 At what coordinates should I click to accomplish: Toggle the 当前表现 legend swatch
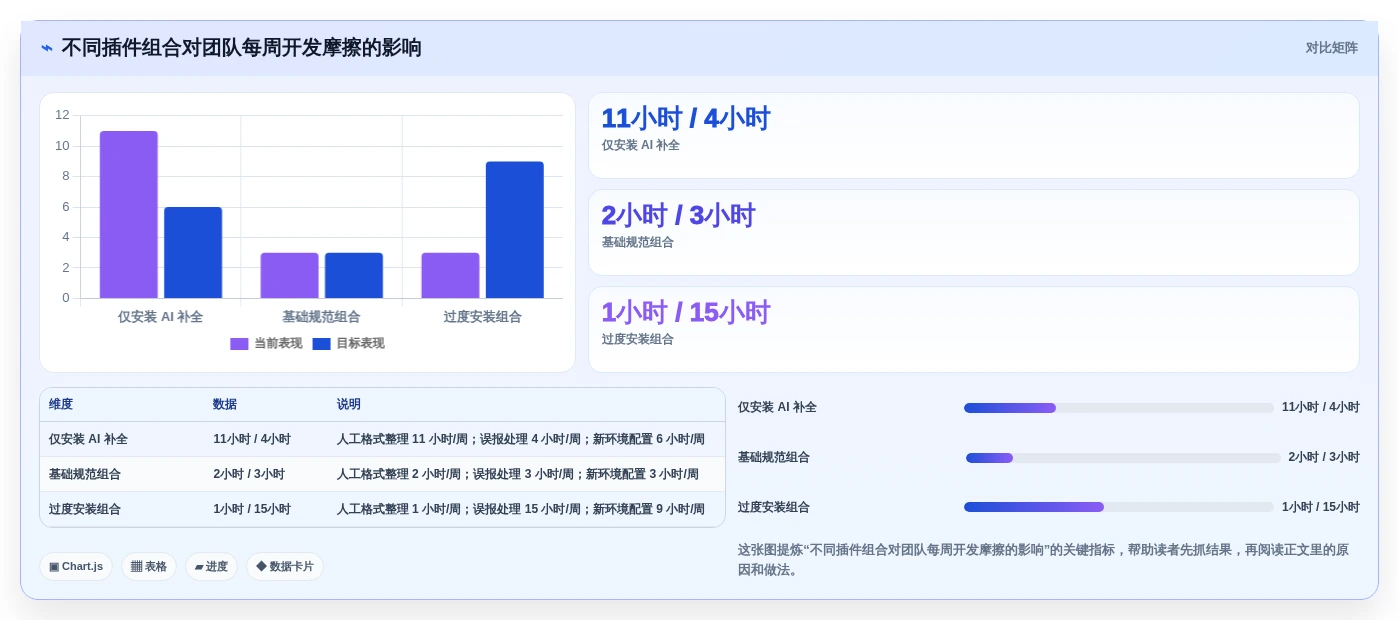pyautogui.click(x=239, y=344)
